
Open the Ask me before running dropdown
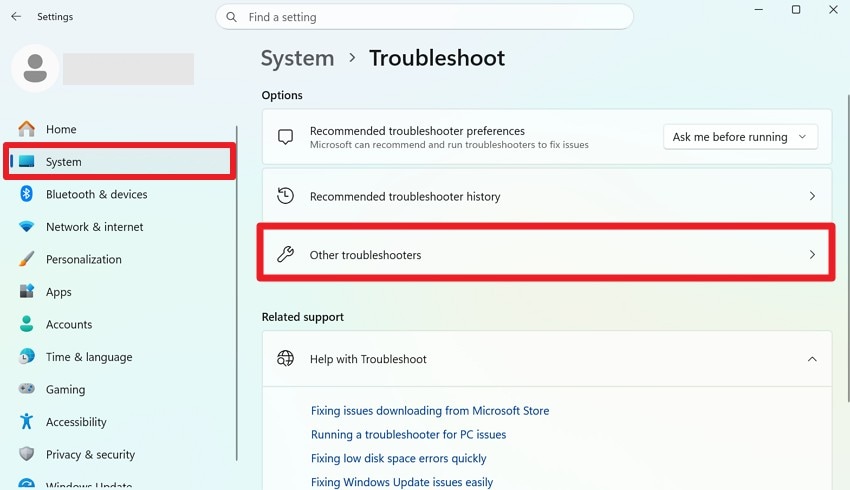pyautogui.click(x=740, y=137)
